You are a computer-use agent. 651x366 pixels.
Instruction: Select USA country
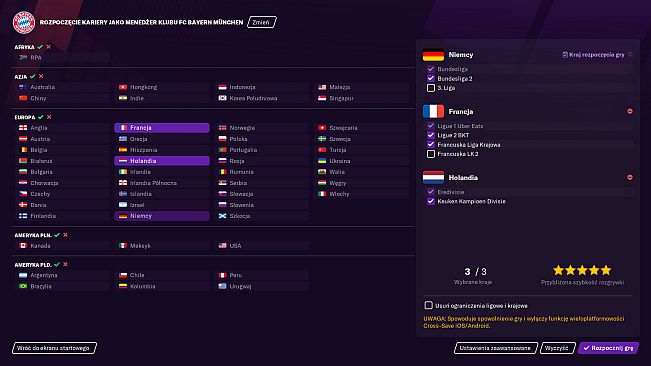coord(262,246)
